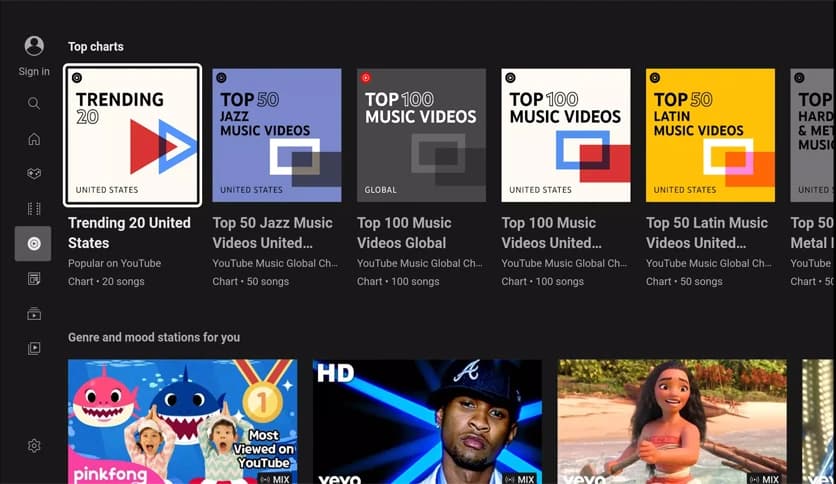Click the Sign in label
The width and height of the screenshot is (836, 484).
click(34, 71)
